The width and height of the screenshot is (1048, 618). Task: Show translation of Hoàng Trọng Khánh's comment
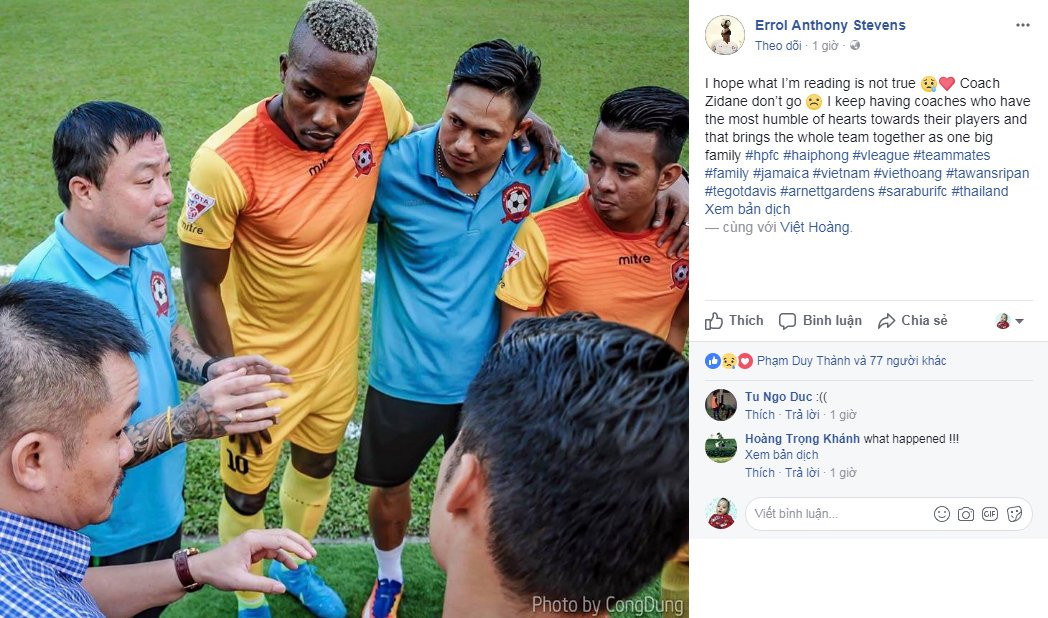click(x=781, y=454)
